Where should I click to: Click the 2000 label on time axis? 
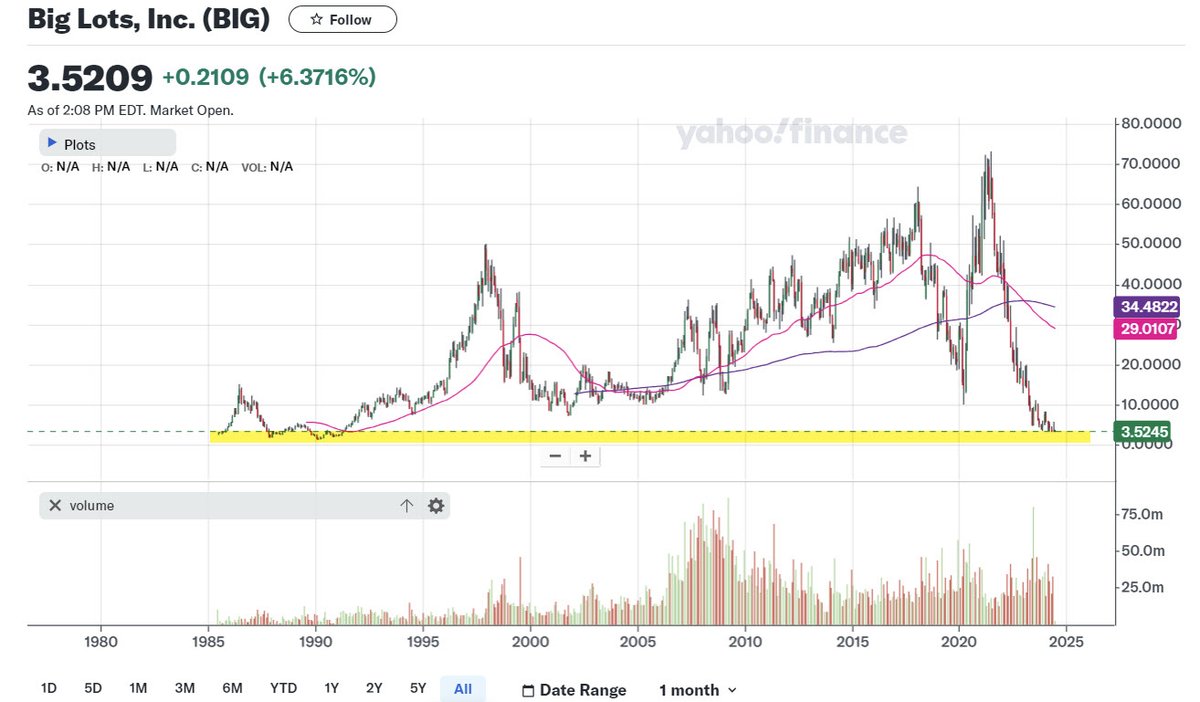[530, 641]
